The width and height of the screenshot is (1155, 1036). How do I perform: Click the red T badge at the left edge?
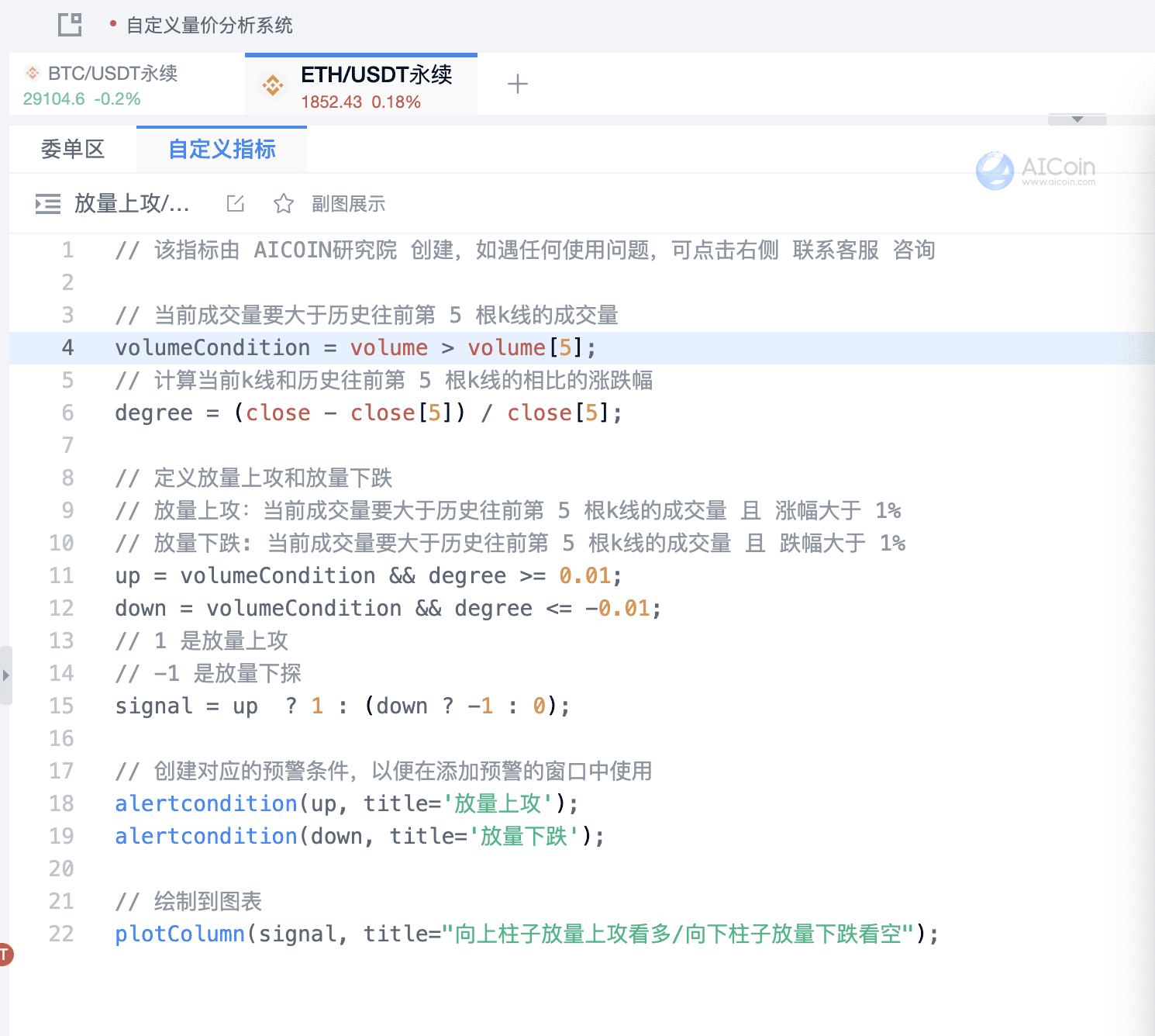pos(5,954)
